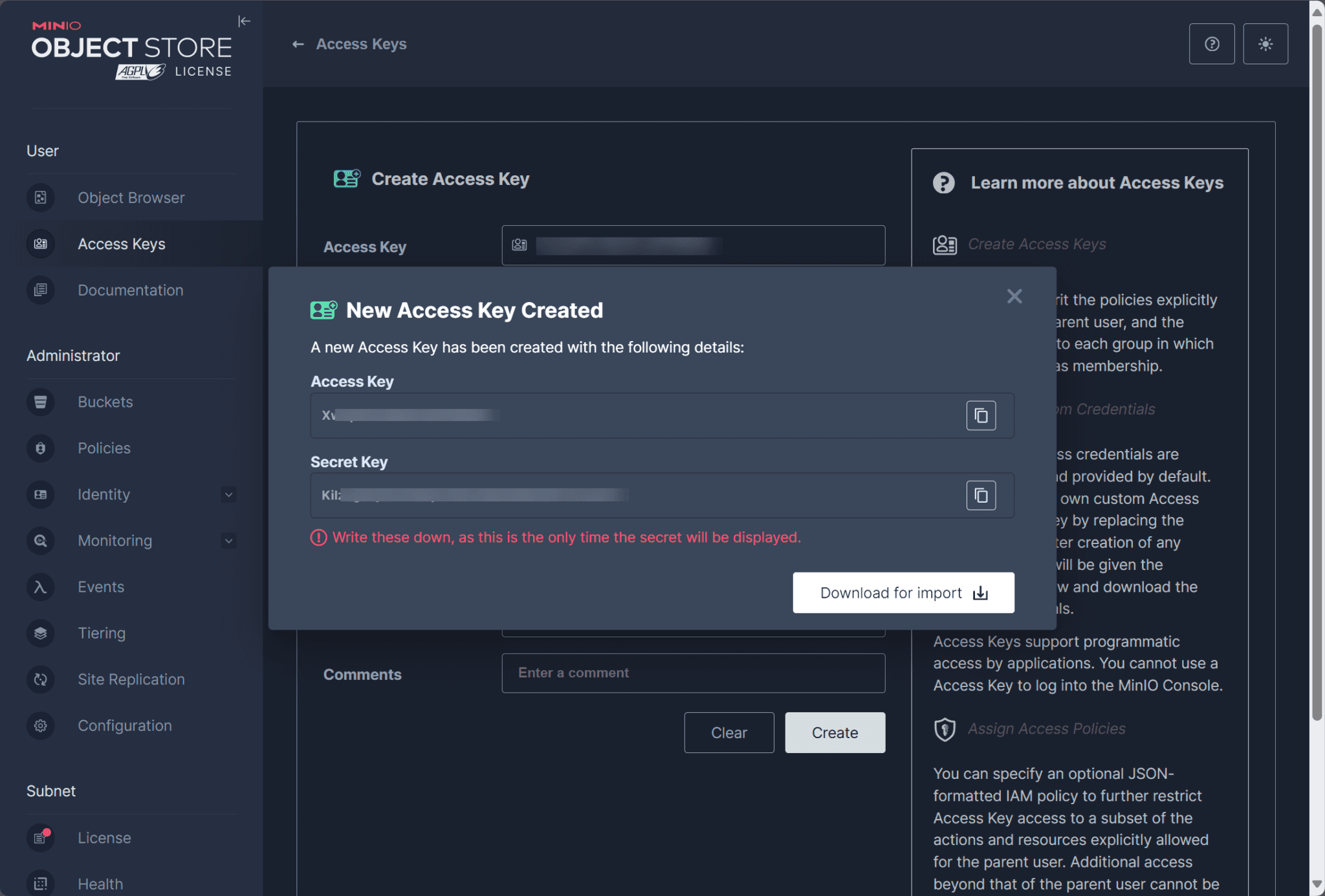
Task: Toggle the light theme with sun icon
Action: click(x=1266, y=43)
